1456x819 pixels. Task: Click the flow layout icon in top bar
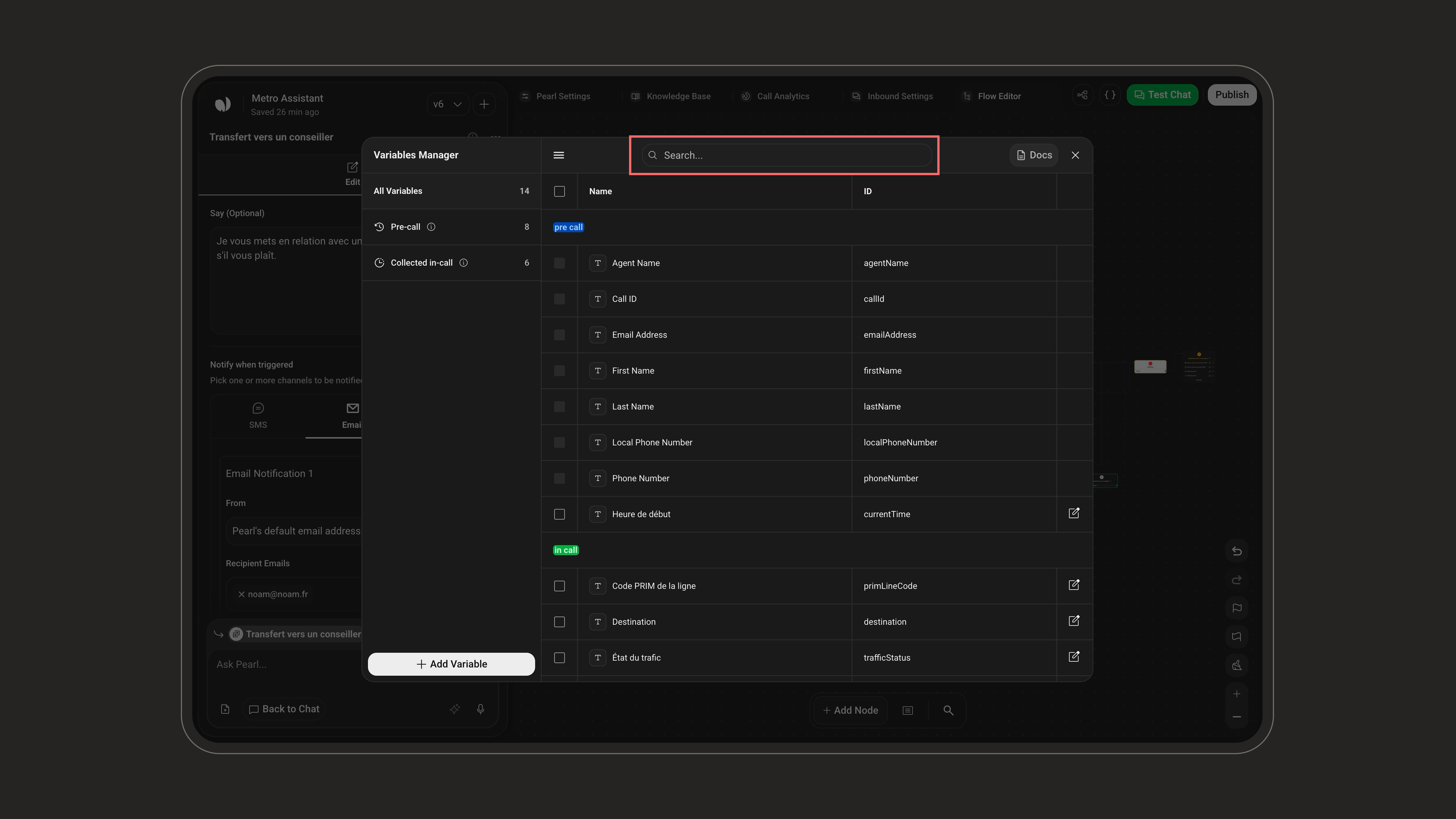coord(1082,95)
